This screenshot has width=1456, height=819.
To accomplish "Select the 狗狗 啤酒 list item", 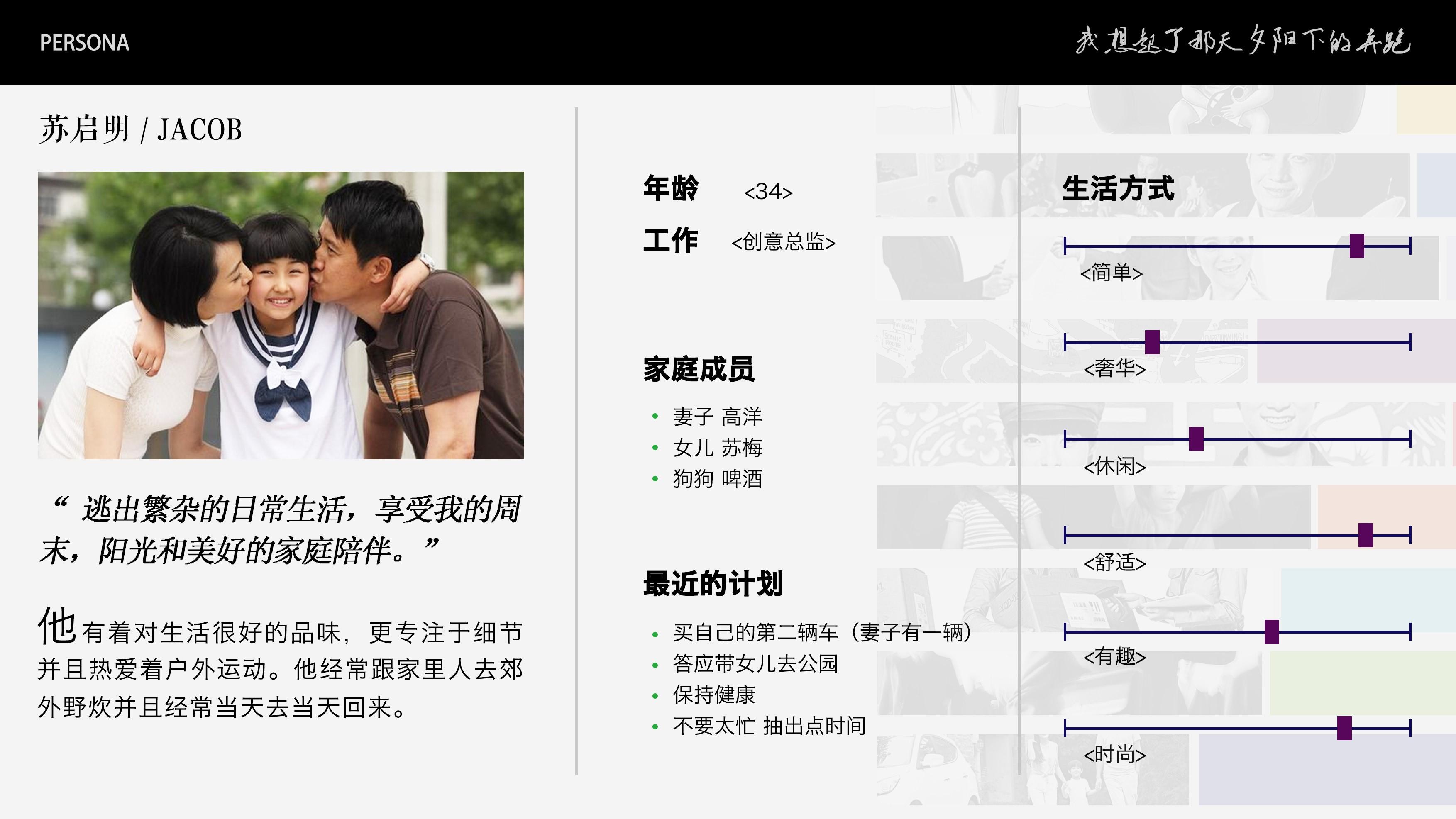I will 717,479.
